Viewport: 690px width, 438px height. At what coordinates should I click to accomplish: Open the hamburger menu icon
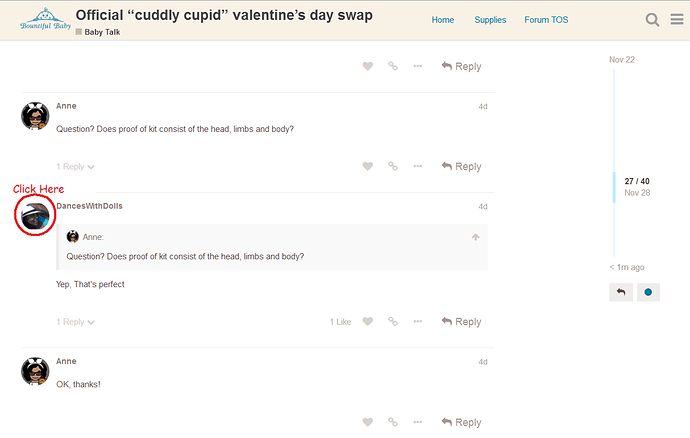pos(677,19)
